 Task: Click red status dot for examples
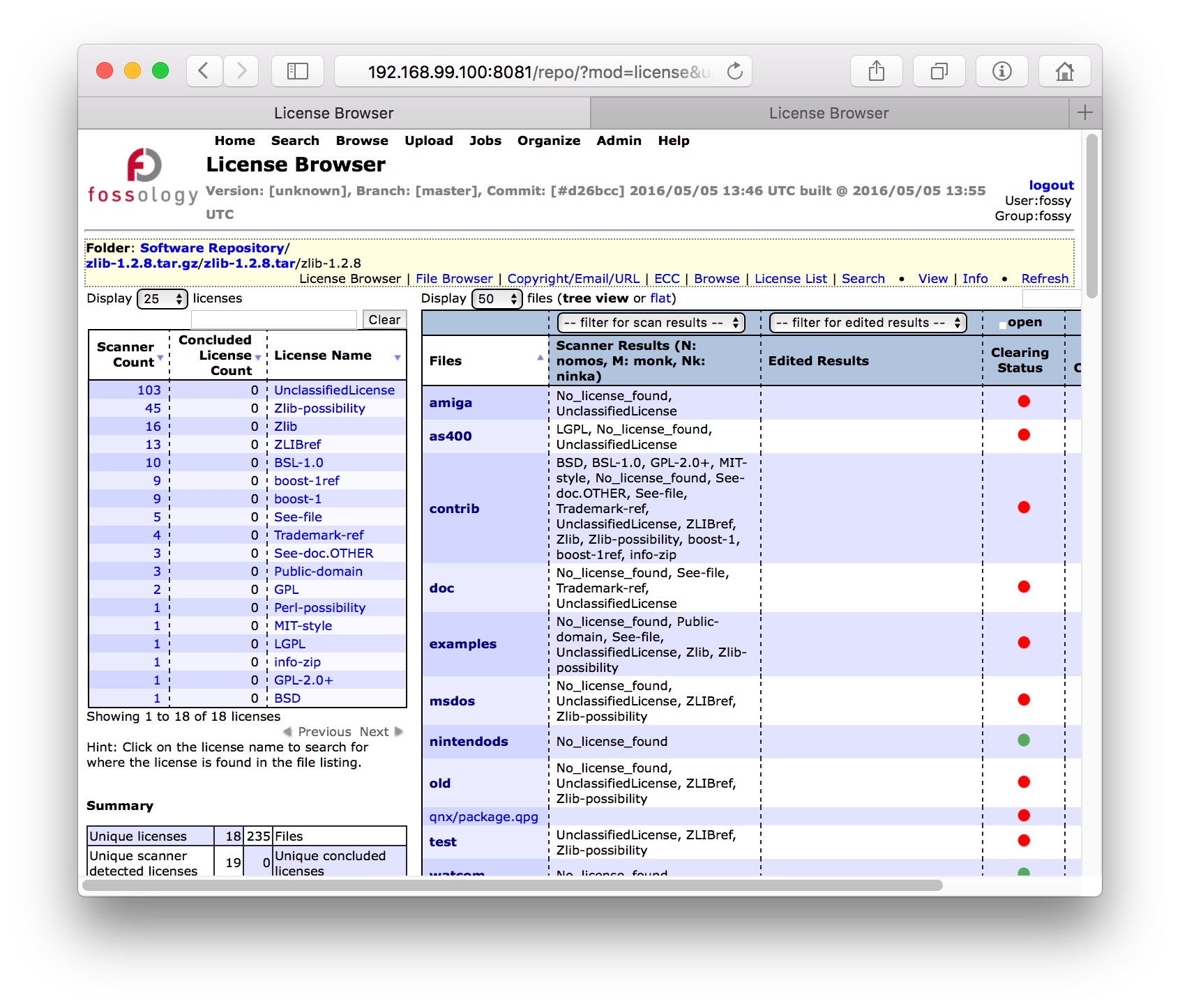pos(1024,642)
